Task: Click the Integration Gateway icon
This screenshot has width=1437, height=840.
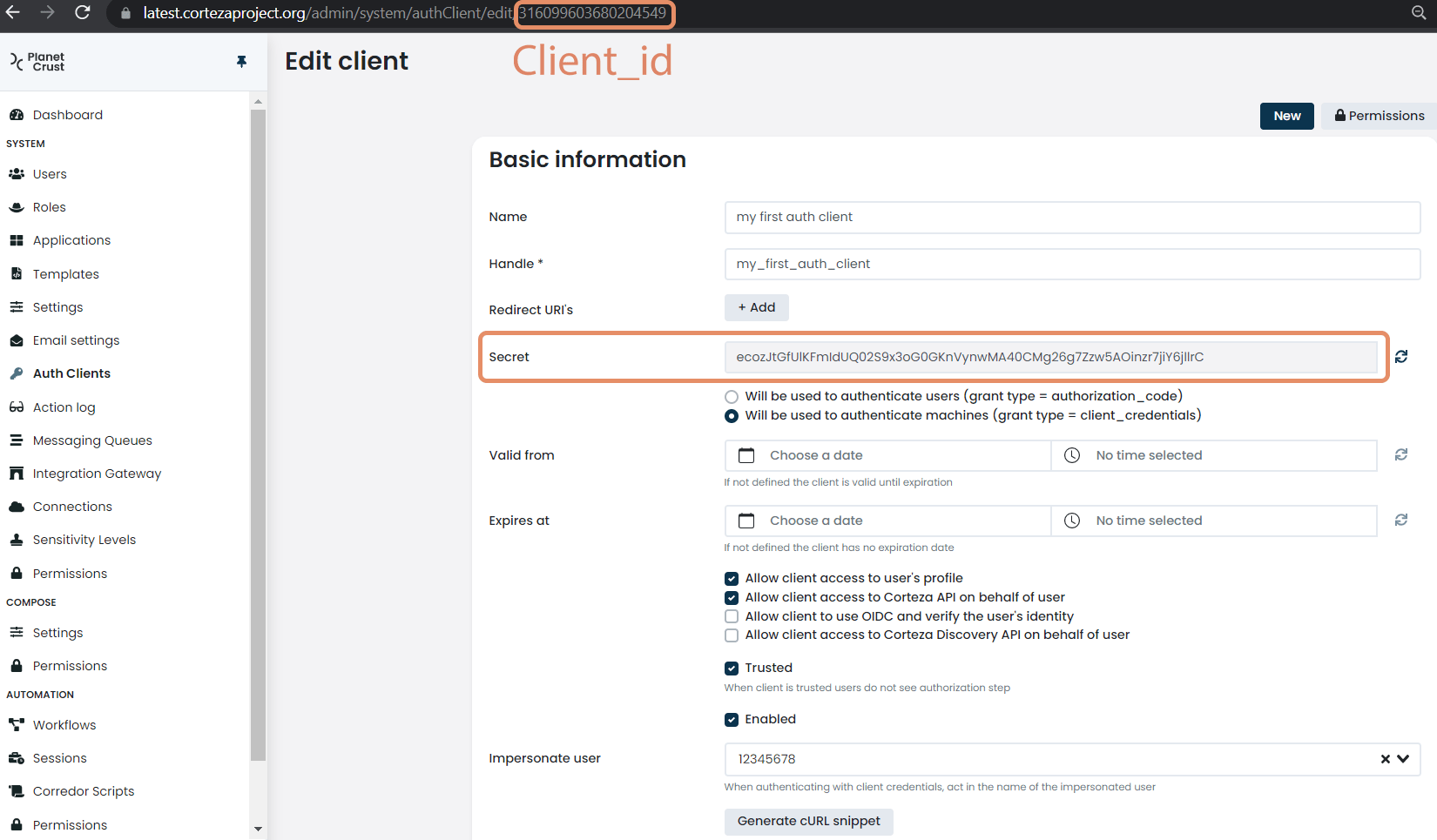Action: coord(17,474)
